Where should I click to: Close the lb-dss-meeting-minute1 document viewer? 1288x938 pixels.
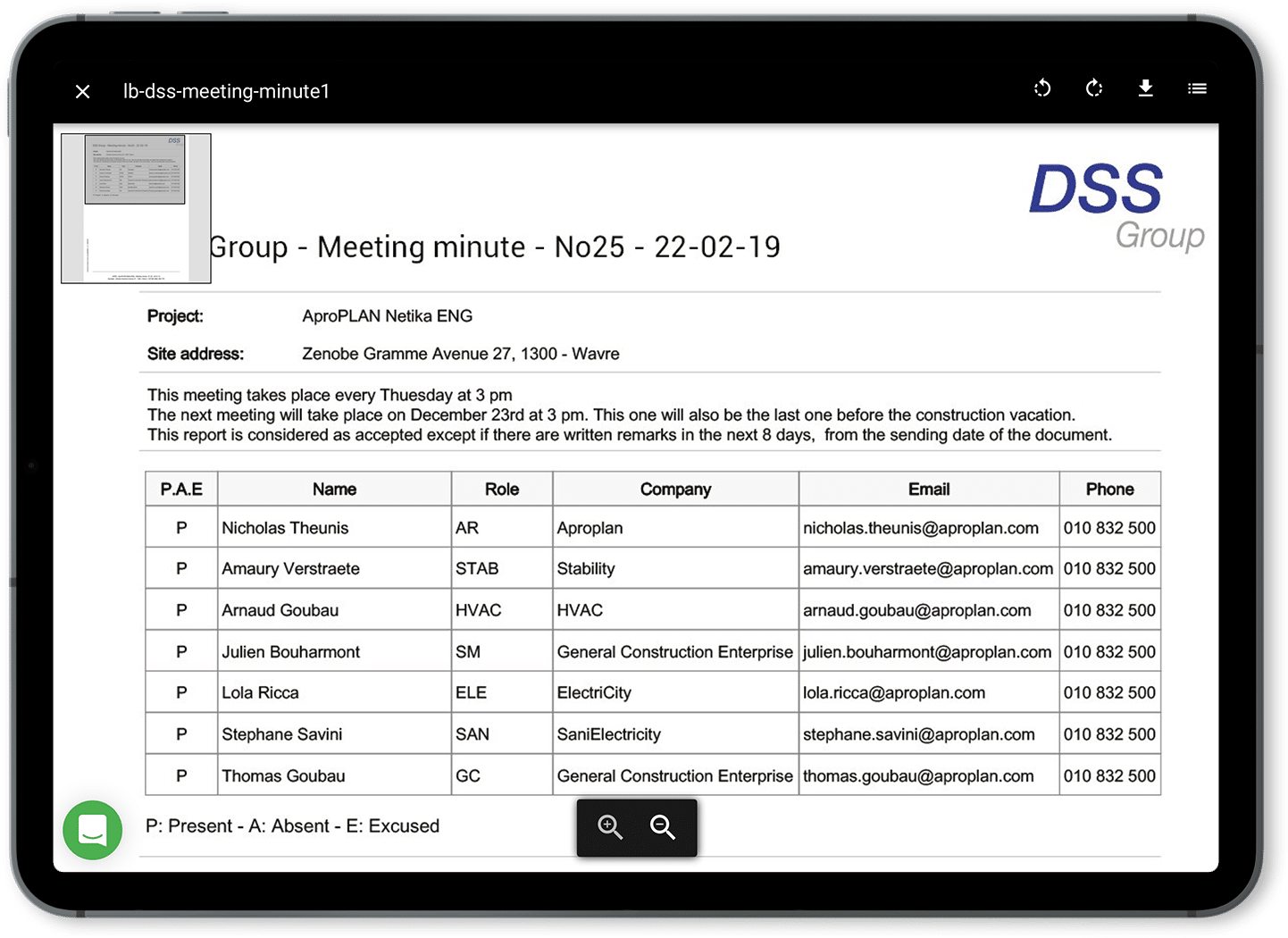click(x=83, y=91)
